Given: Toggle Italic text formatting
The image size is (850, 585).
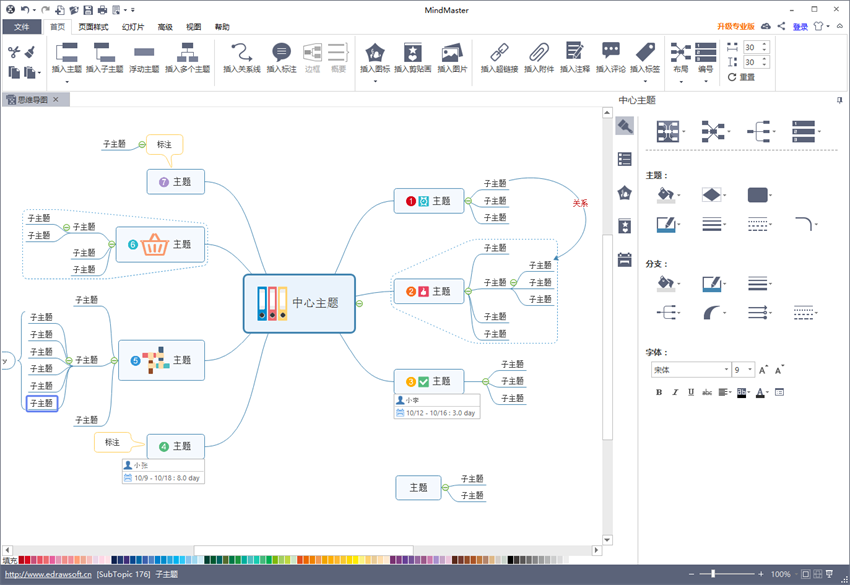Looking at the screenshot, I should (675, 392).
